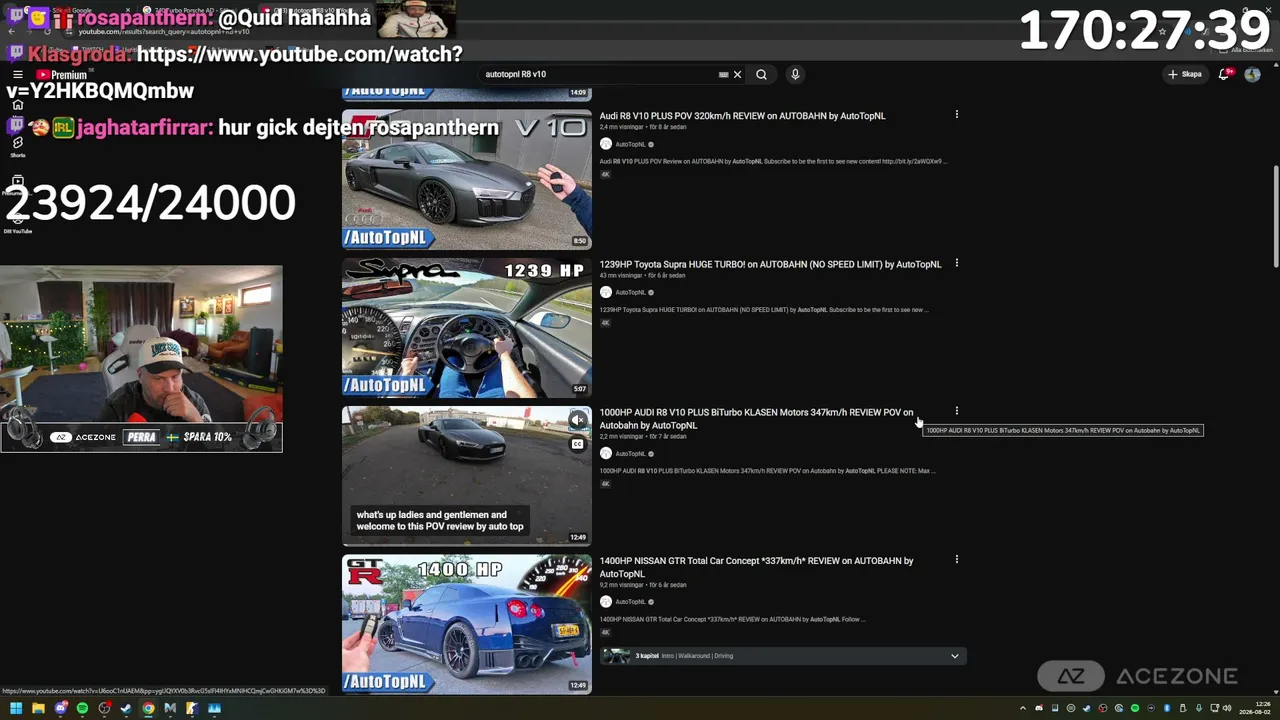The image size is (1280, 720).
Task: Open Bluetooth settings in the system tray
Action: point(1166,709)
